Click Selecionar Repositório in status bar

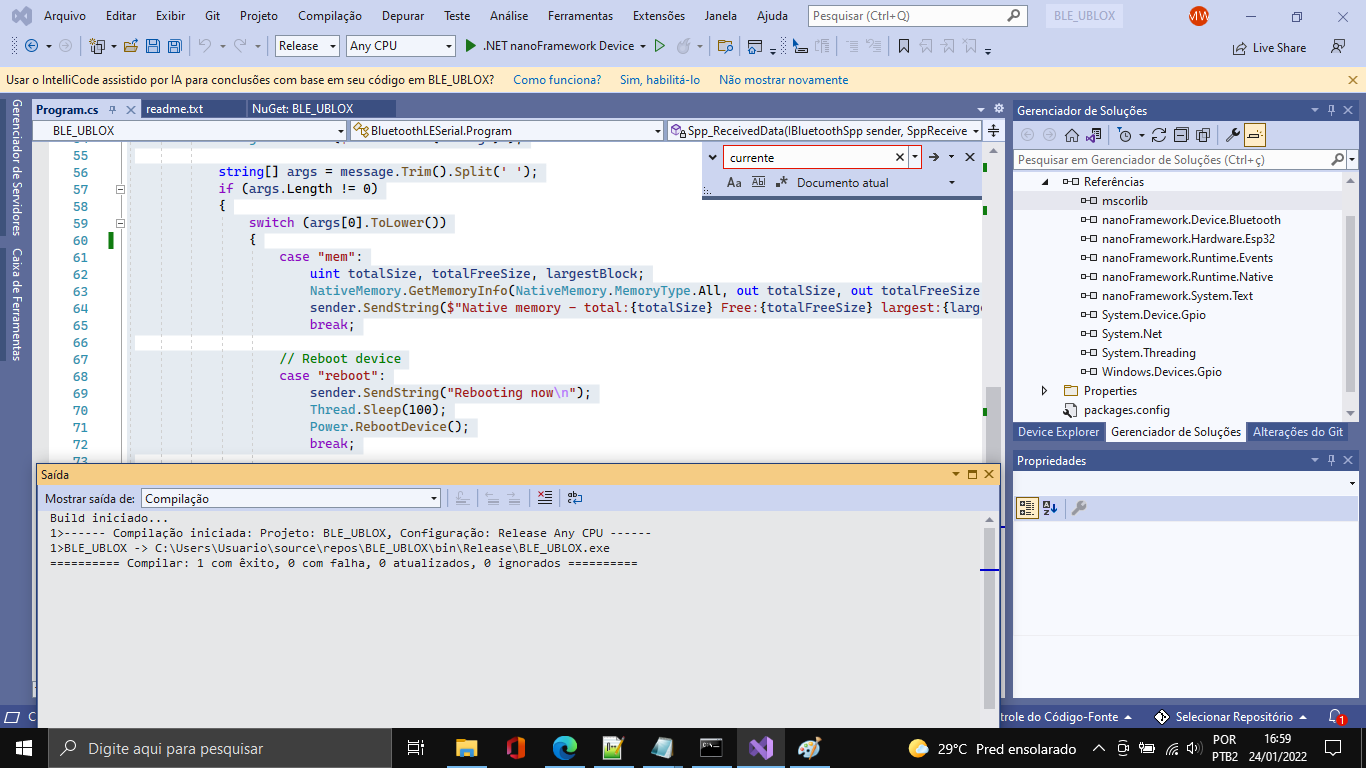(1232, 717)
